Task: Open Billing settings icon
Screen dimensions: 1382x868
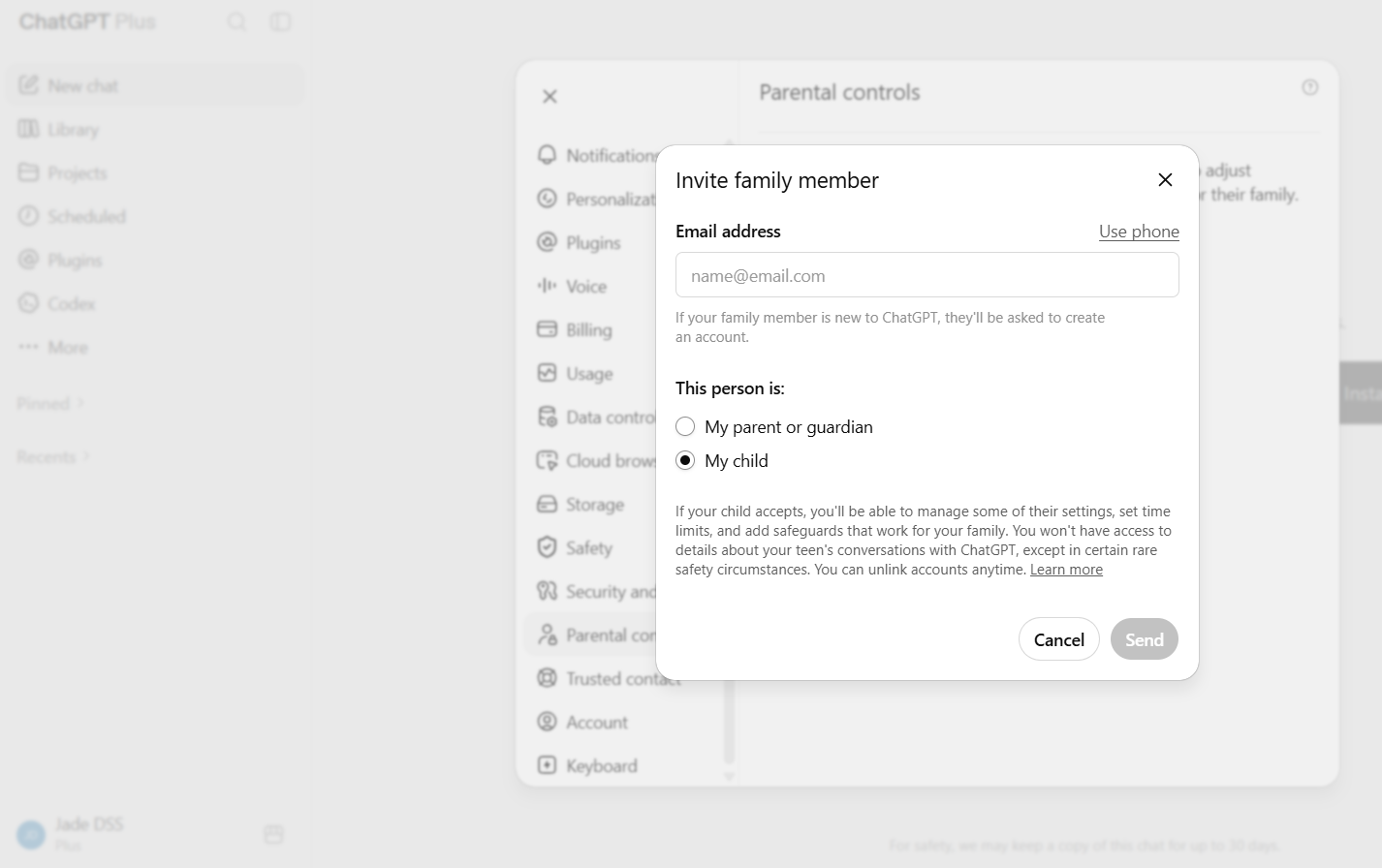Action: (x=547, y=329)
